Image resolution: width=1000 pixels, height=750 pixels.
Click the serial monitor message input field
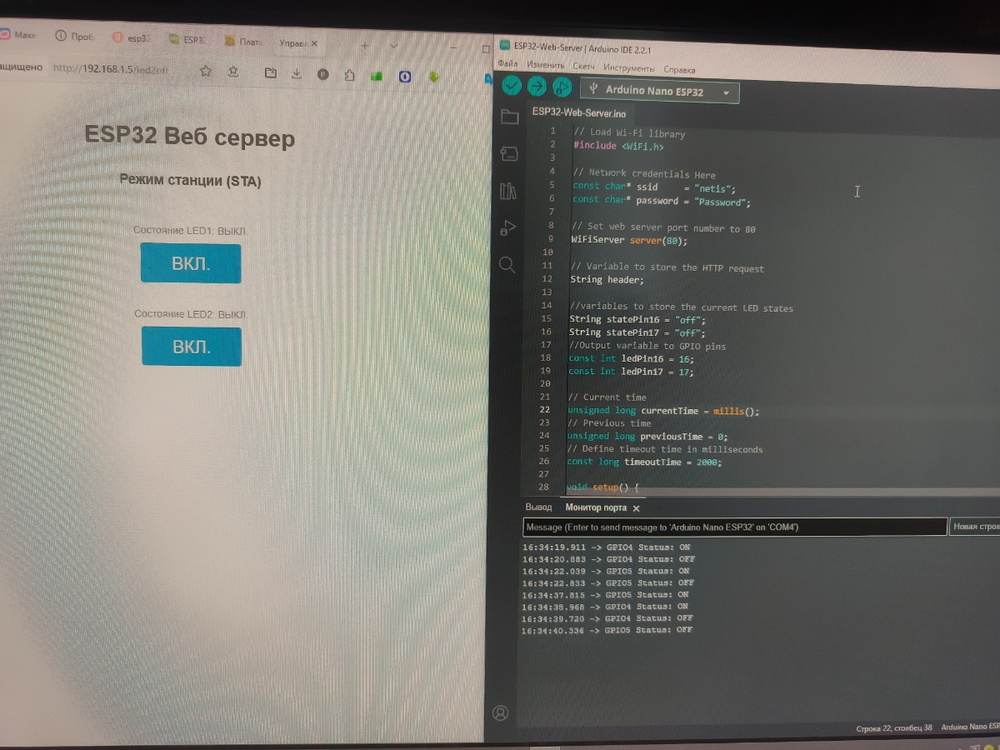pyautogui.click(x=730, y=526)
